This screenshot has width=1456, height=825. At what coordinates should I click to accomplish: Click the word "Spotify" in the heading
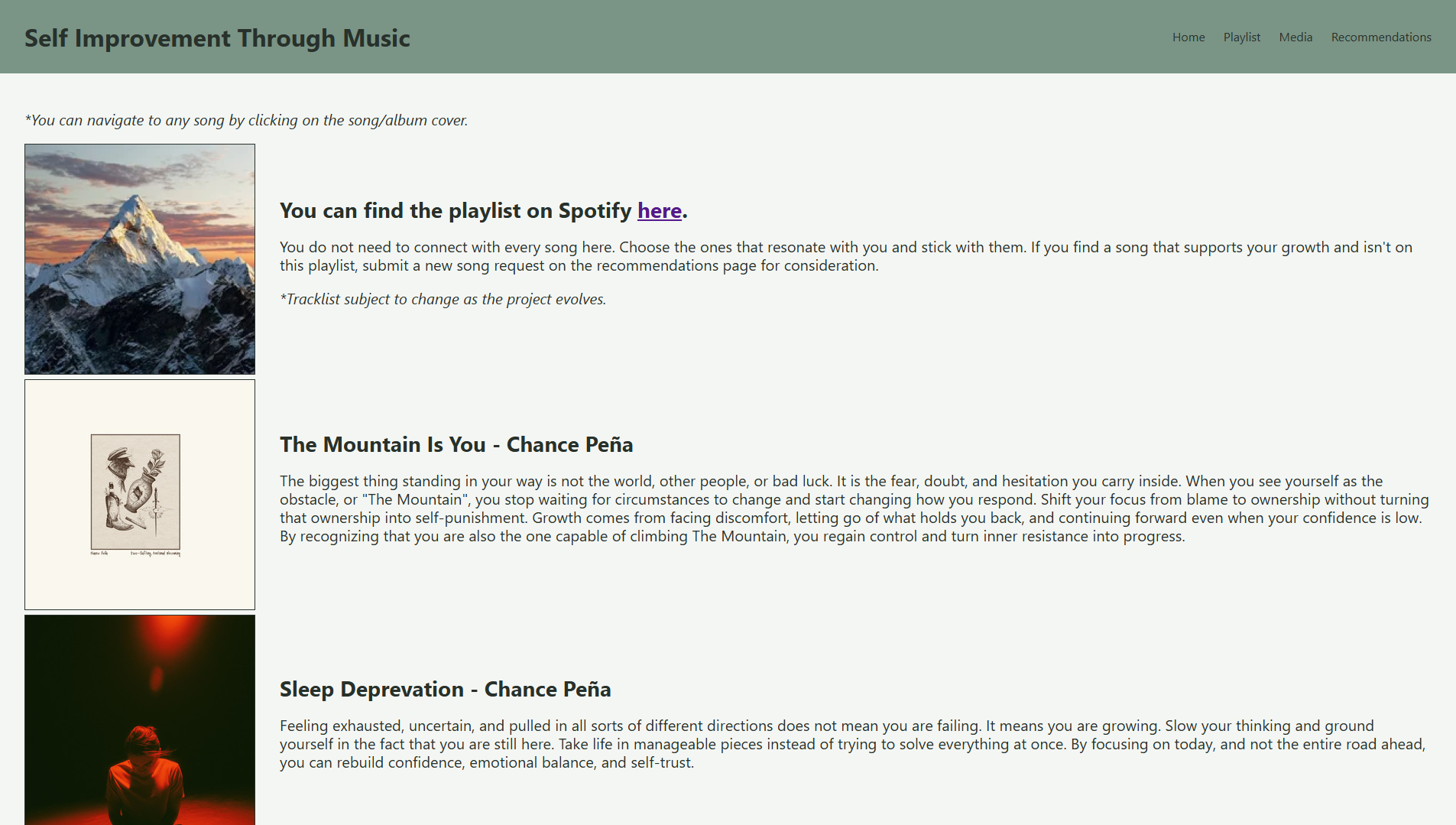pyautogui.click(x=595, y=210)
